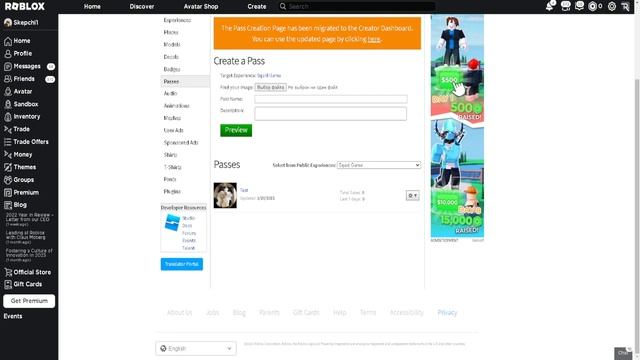Select Sponsored Ads in the create menu
This screenshot has height=360, width=640.
point(181,142)
